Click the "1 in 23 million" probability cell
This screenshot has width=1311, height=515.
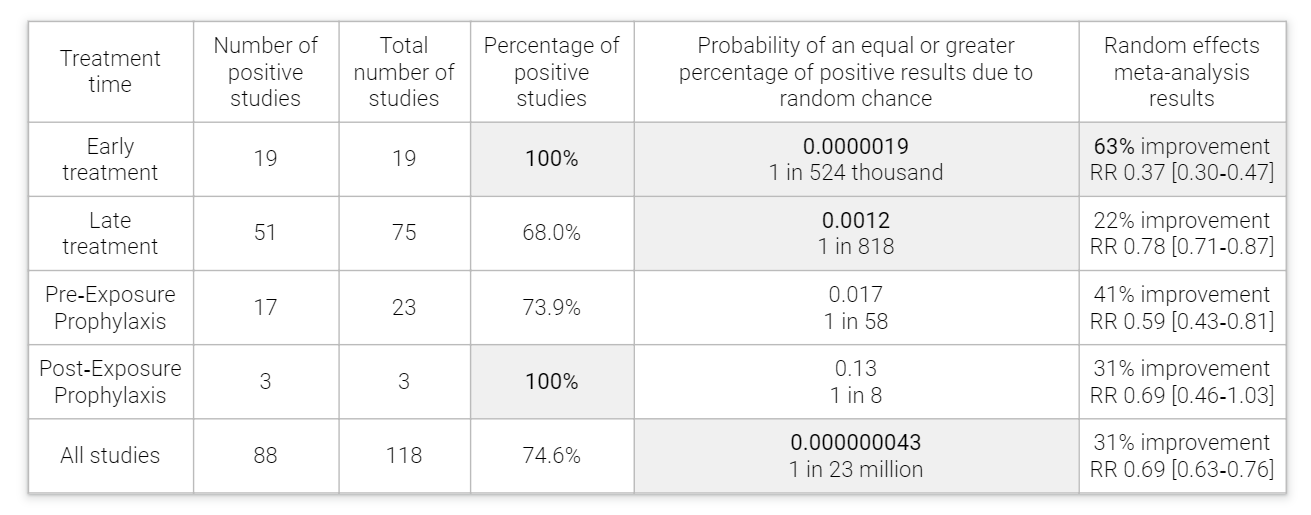click(855, 469)
